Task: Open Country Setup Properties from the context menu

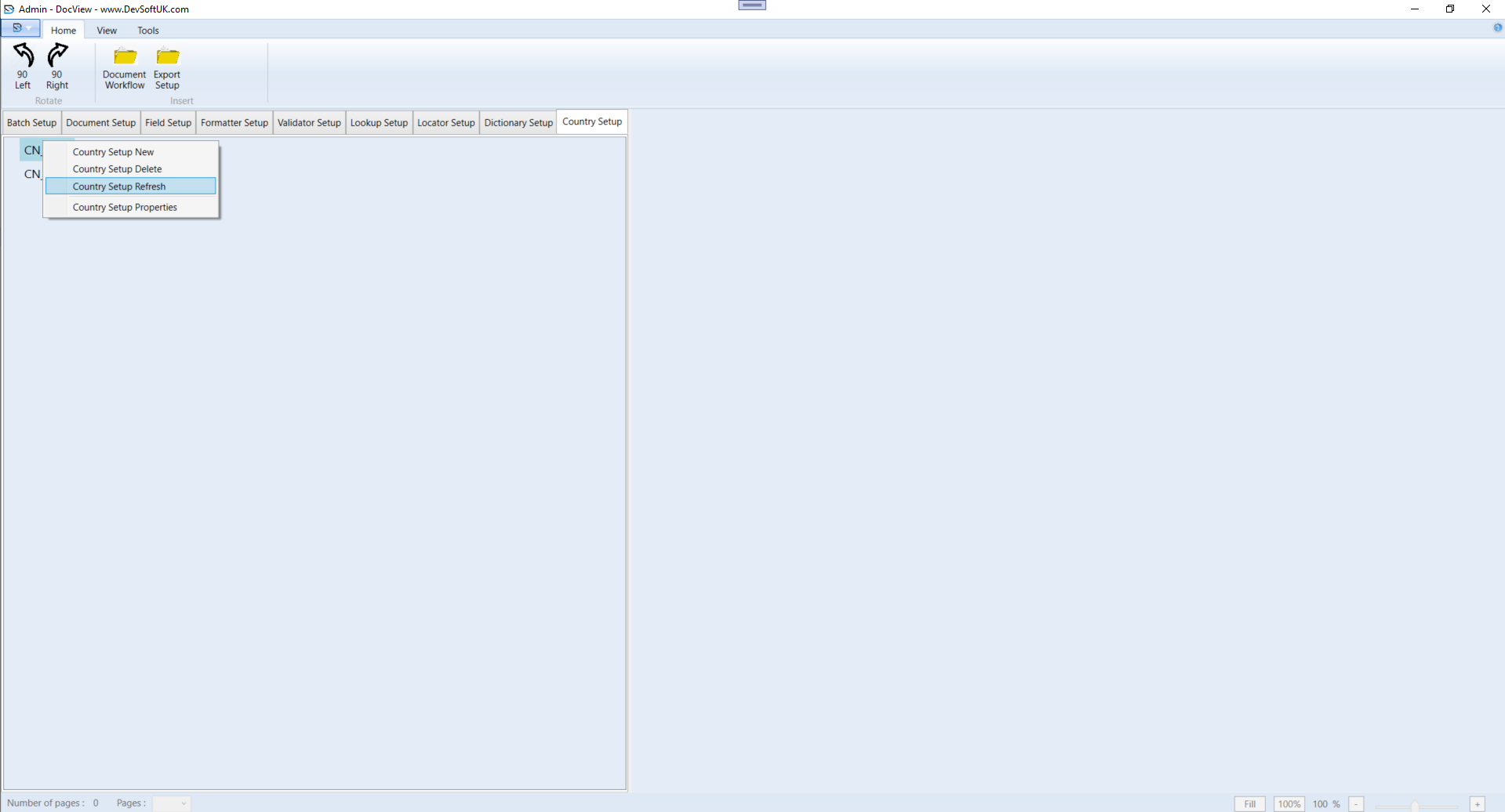Action: 124,207
